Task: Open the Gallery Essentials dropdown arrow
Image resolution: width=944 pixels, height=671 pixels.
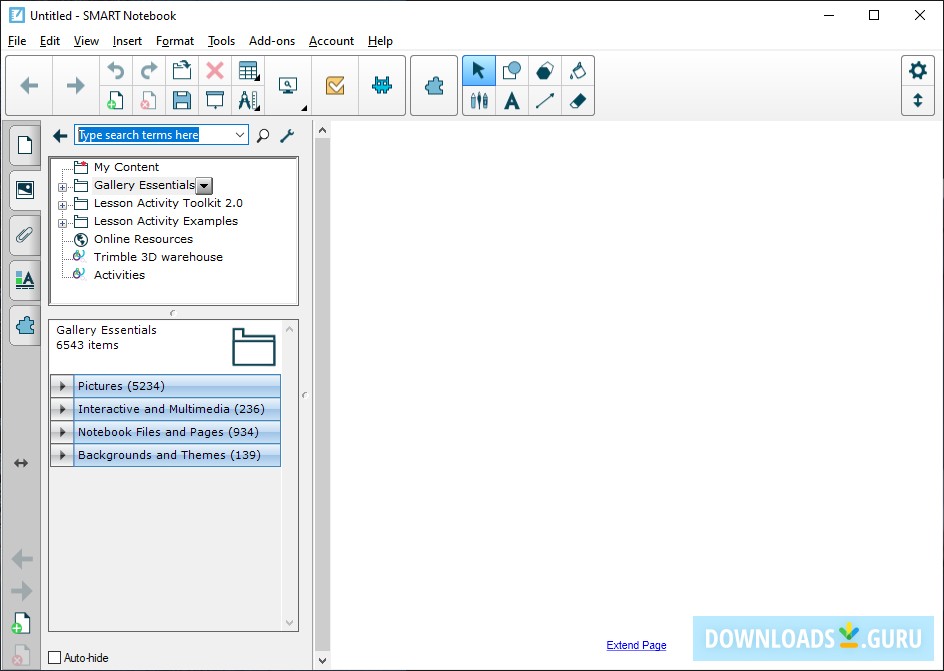Action: (x=204, y=185)
